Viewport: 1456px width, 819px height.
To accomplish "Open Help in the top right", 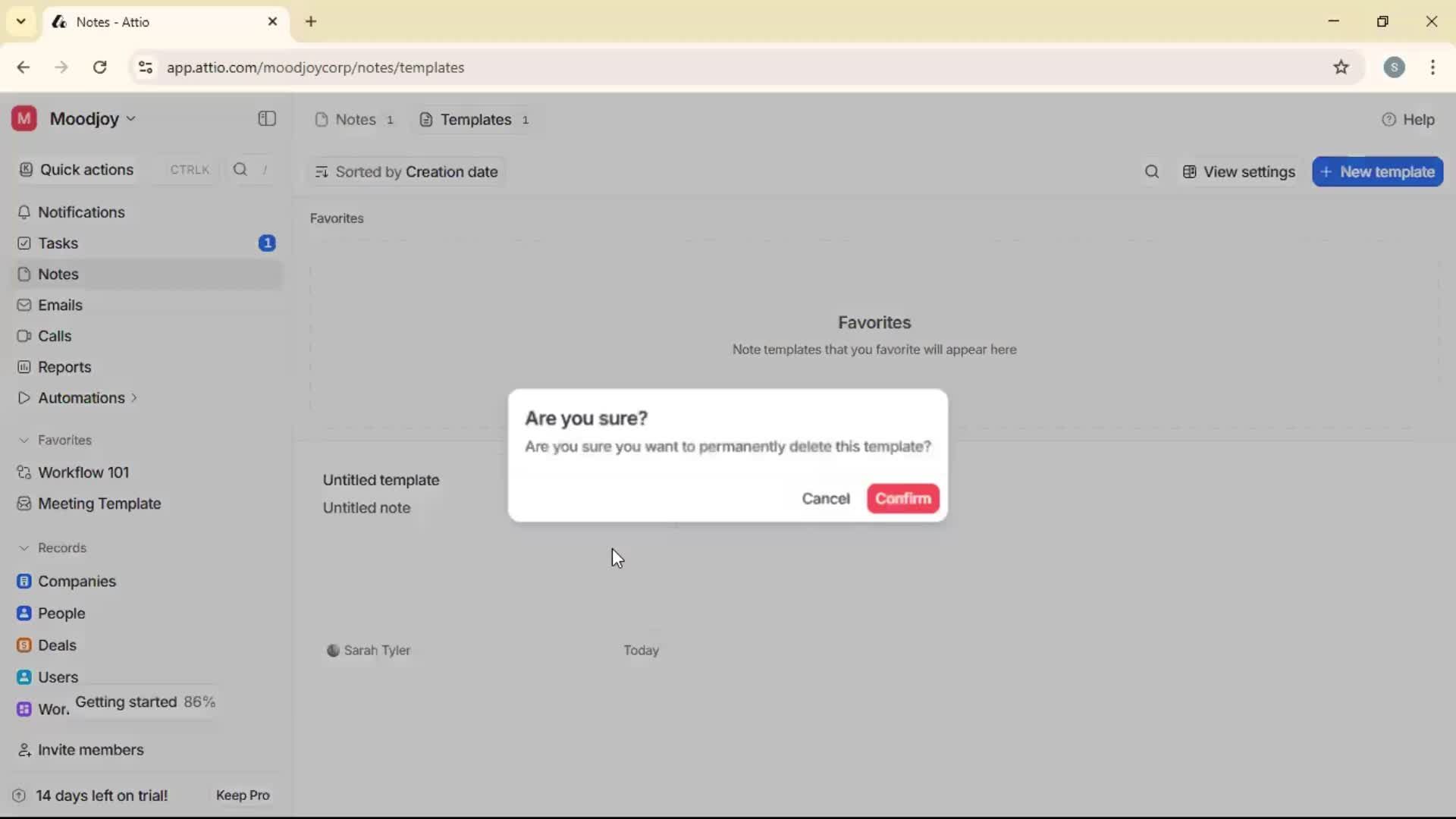I will coord(1409,119).
